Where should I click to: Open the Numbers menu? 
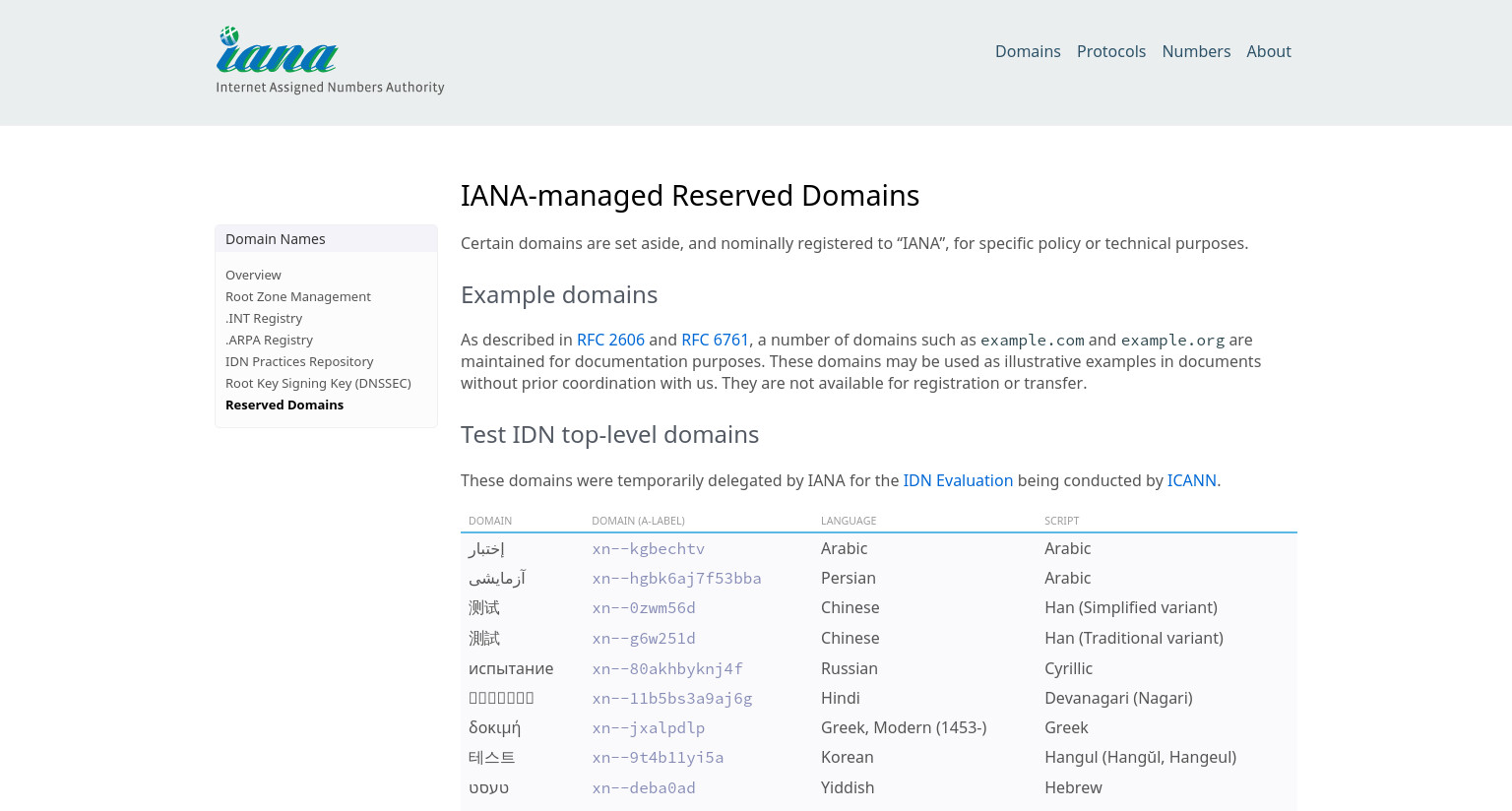[x=1196, y=51]
